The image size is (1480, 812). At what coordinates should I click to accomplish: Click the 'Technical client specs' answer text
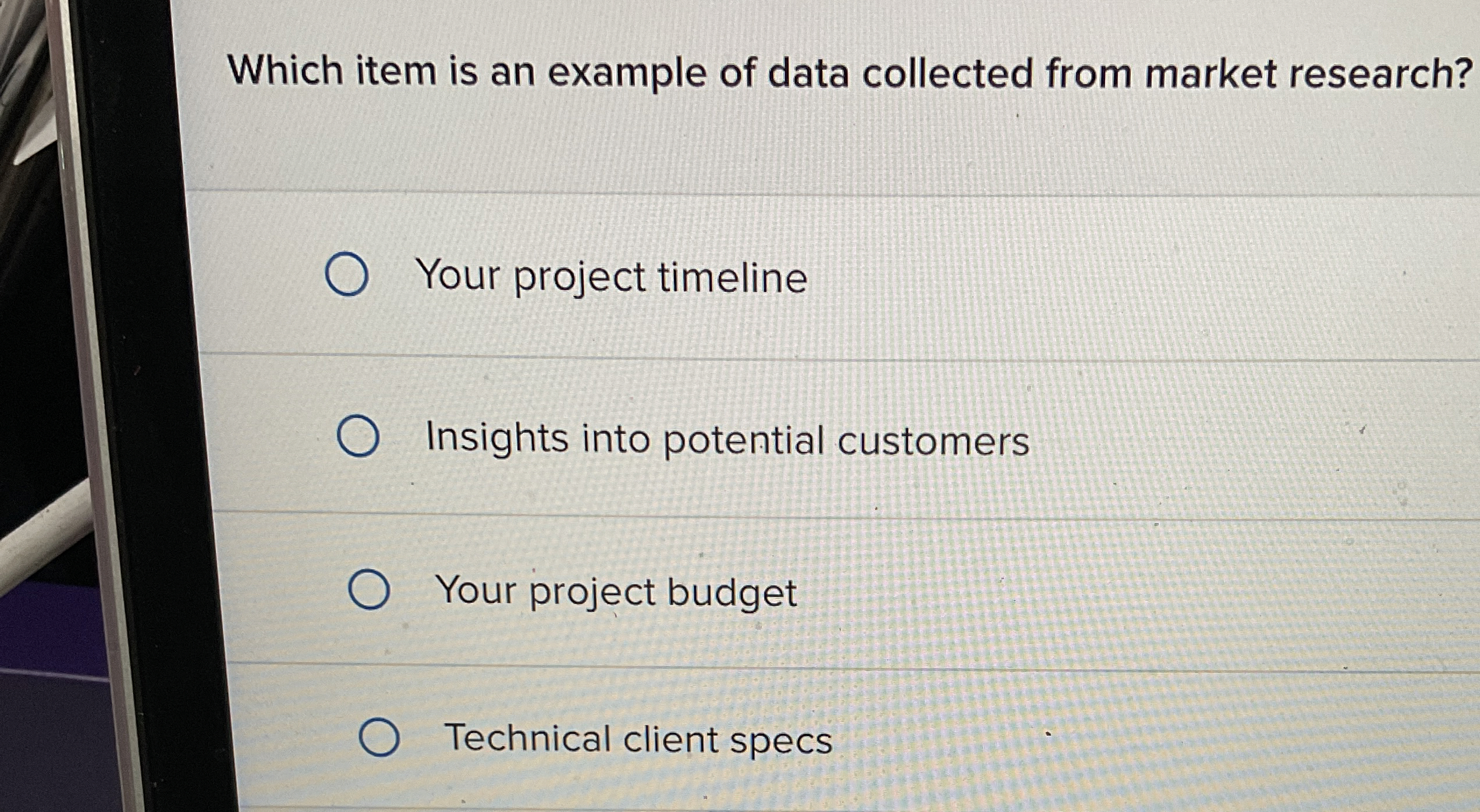click(x=638, y=739)
